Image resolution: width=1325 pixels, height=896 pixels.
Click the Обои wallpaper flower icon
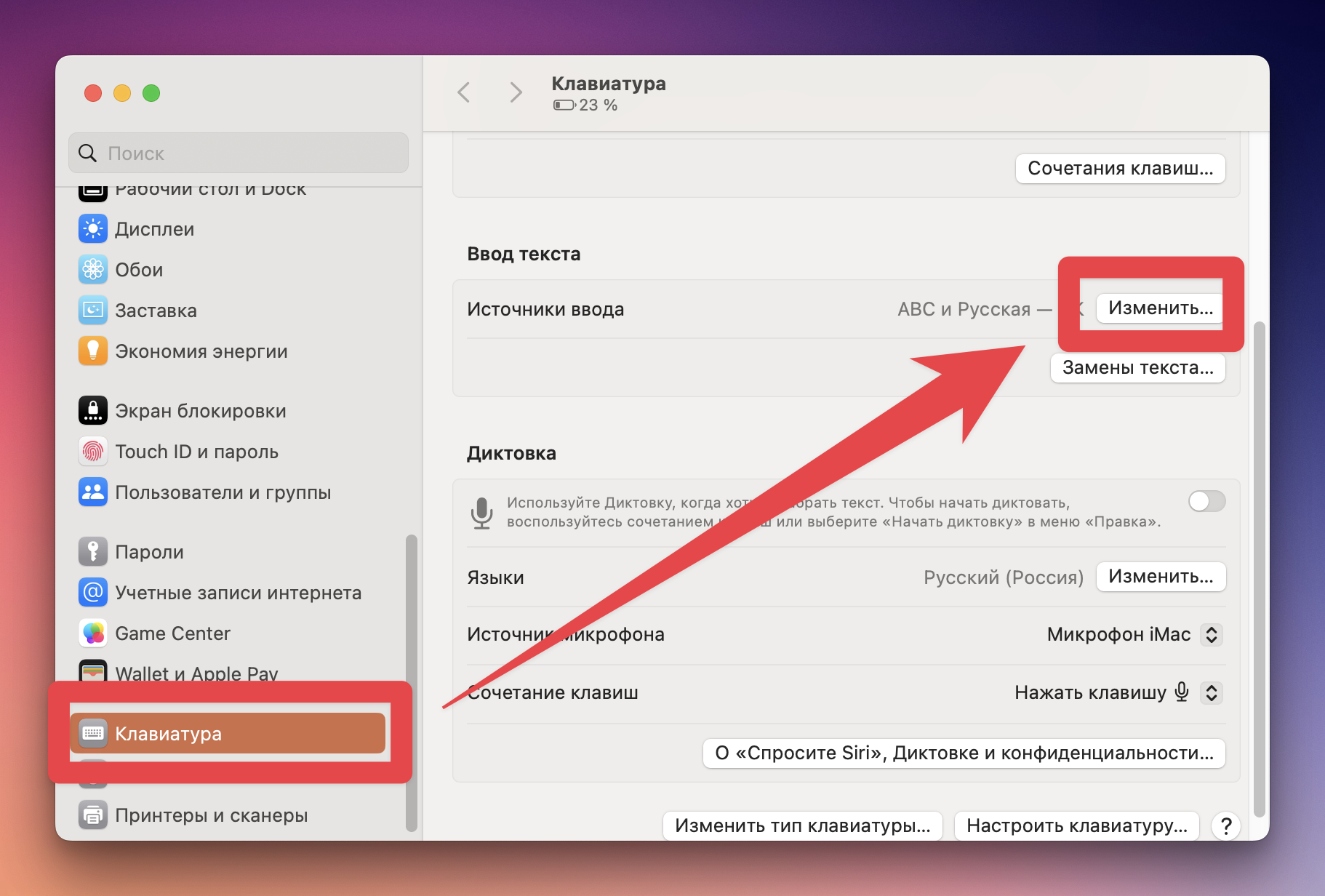click(x=93, y=270)
